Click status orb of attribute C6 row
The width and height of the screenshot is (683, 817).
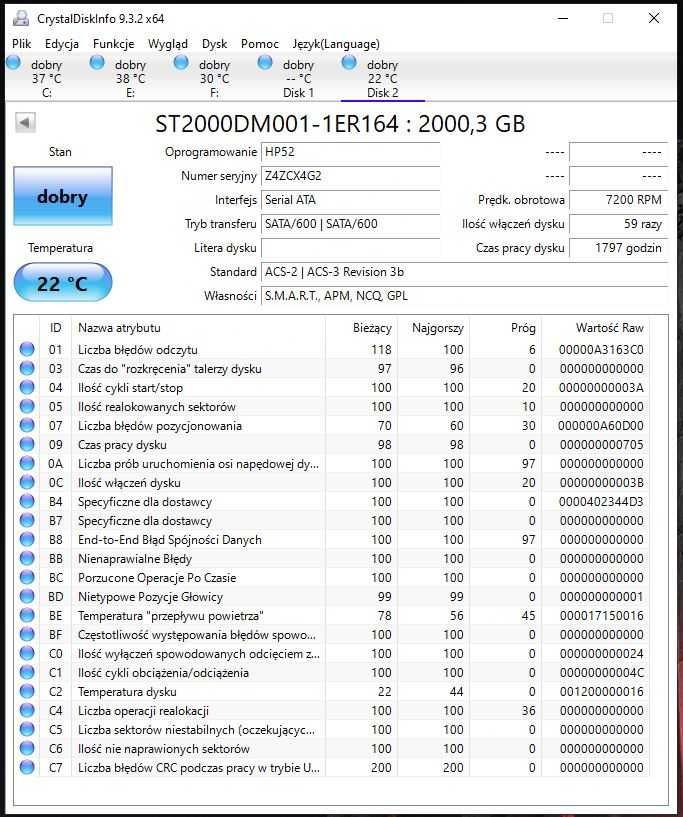pyautogui.click(x=27, y=748)
